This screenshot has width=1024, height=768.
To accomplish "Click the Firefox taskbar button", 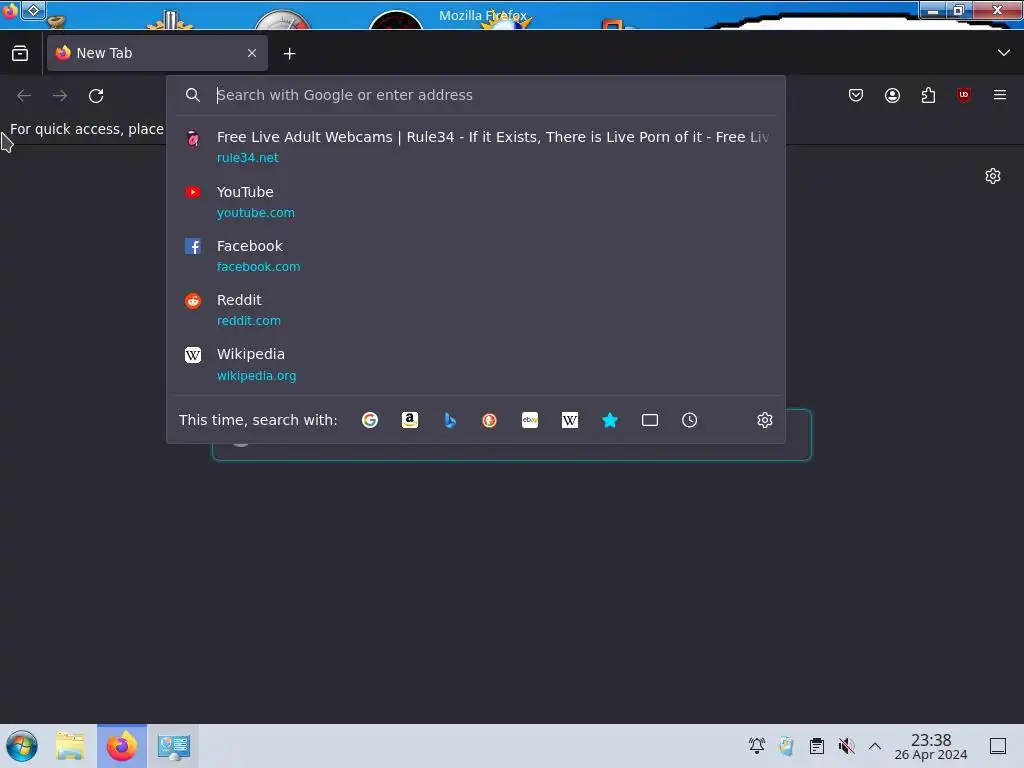I will [x=121, y=746].
